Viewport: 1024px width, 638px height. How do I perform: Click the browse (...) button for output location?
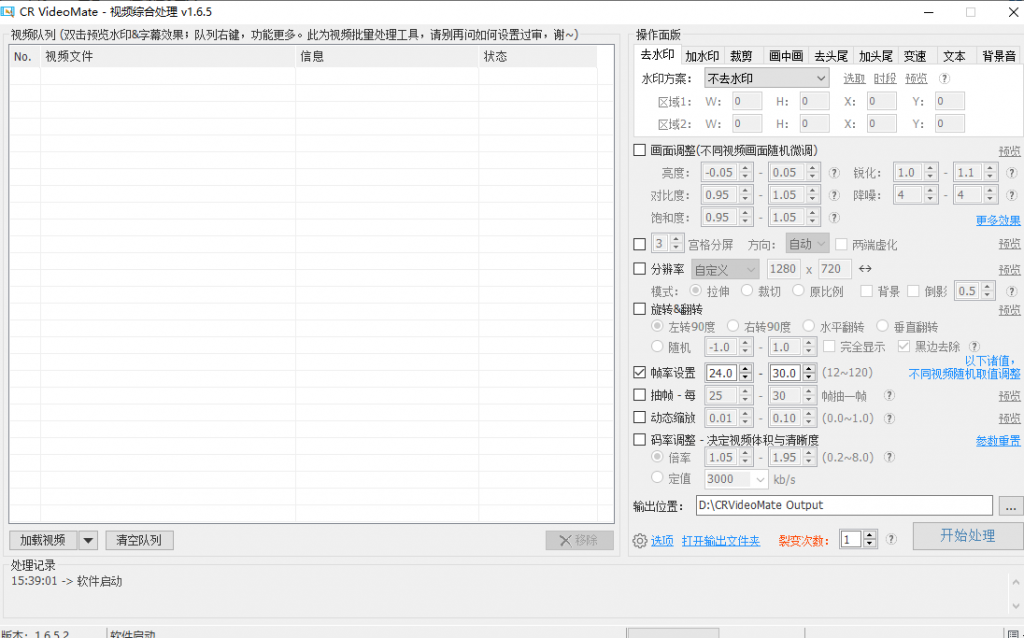1011,506
